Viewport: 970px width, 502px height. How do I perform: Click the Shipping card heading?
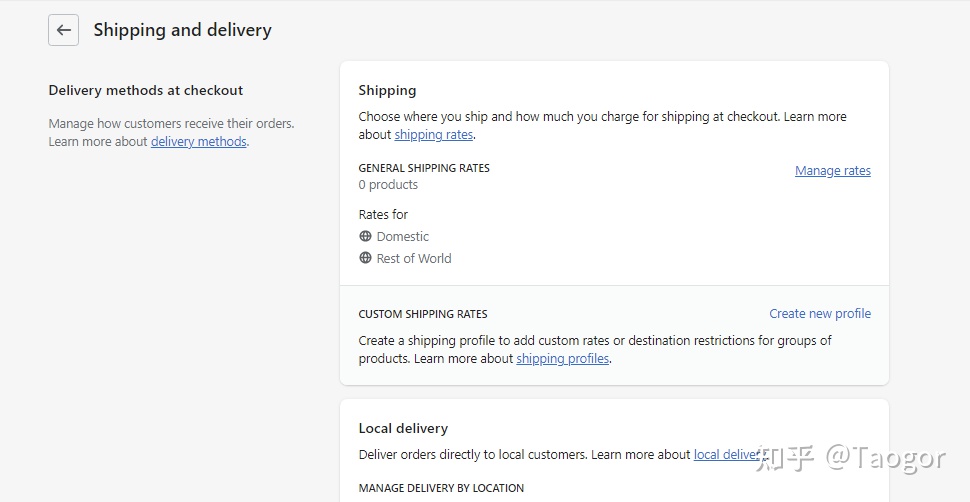387,90
